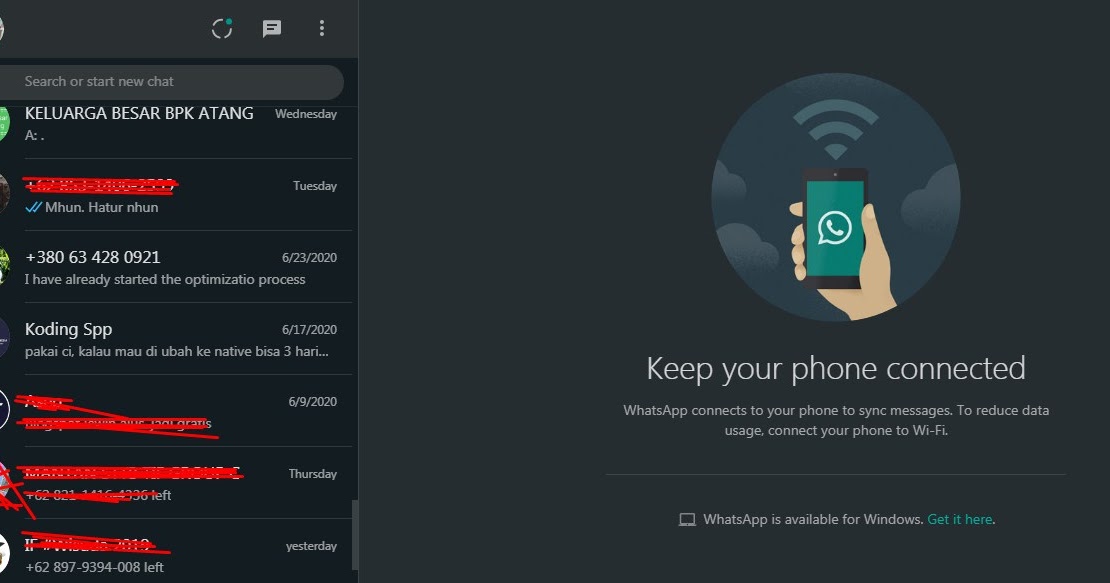Click the avatar of the yesterday chat
The image size is (1110, 583).
[4, 553]
